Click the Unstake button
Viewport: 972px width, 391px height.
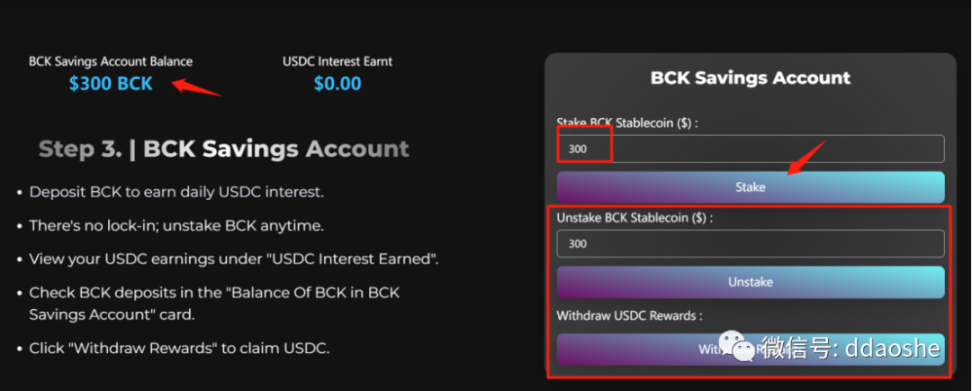tap(750, 283)
